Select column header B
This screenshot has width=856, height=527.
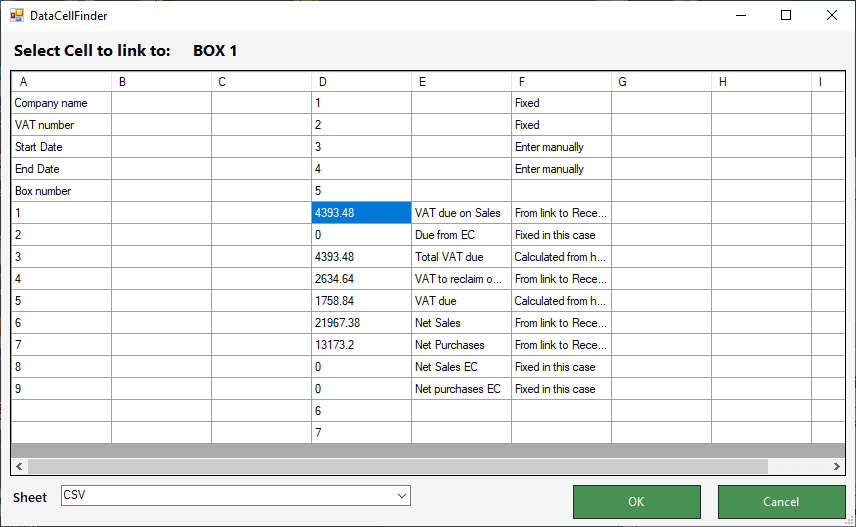(x=162, y=82)
